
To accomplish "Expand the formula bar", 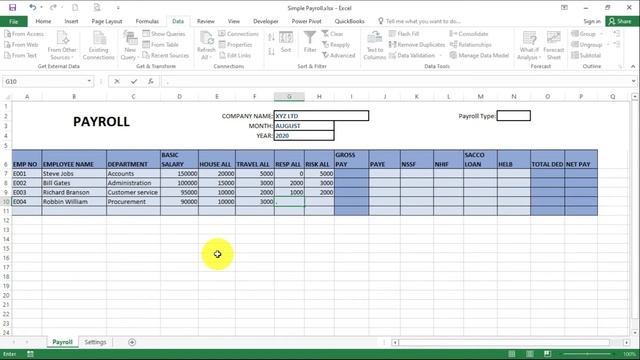I will coord(633,81).
